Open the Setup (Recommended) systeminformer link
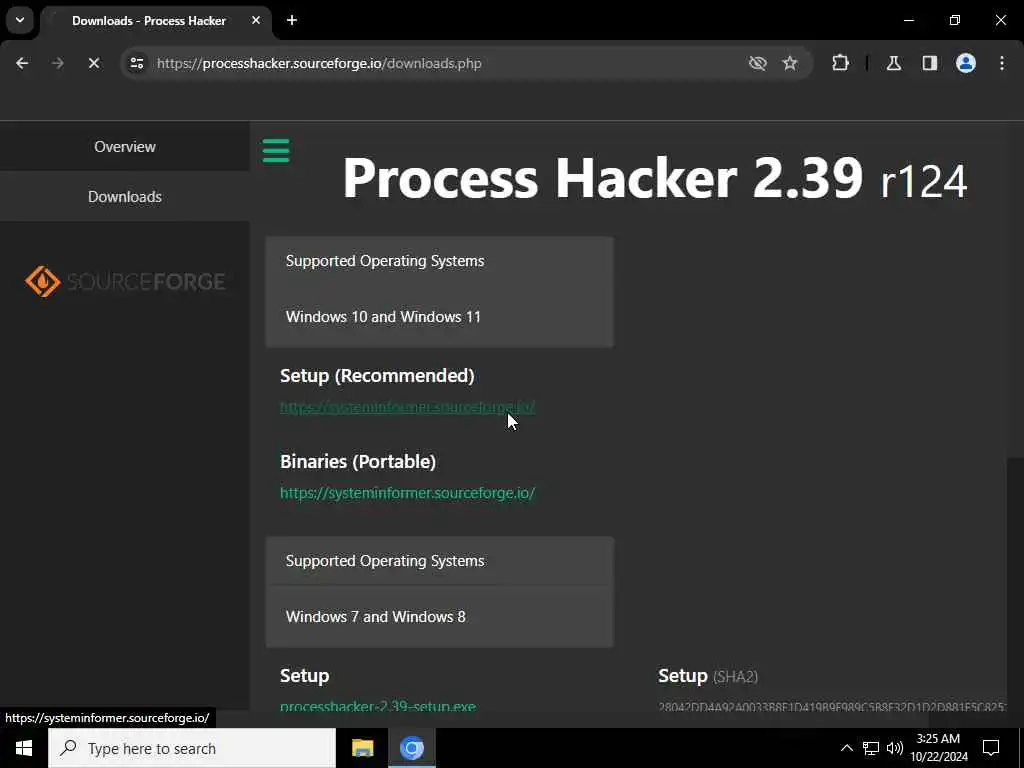The width and height of the screenshot is (1024, 768). click(x=408, y=407)
